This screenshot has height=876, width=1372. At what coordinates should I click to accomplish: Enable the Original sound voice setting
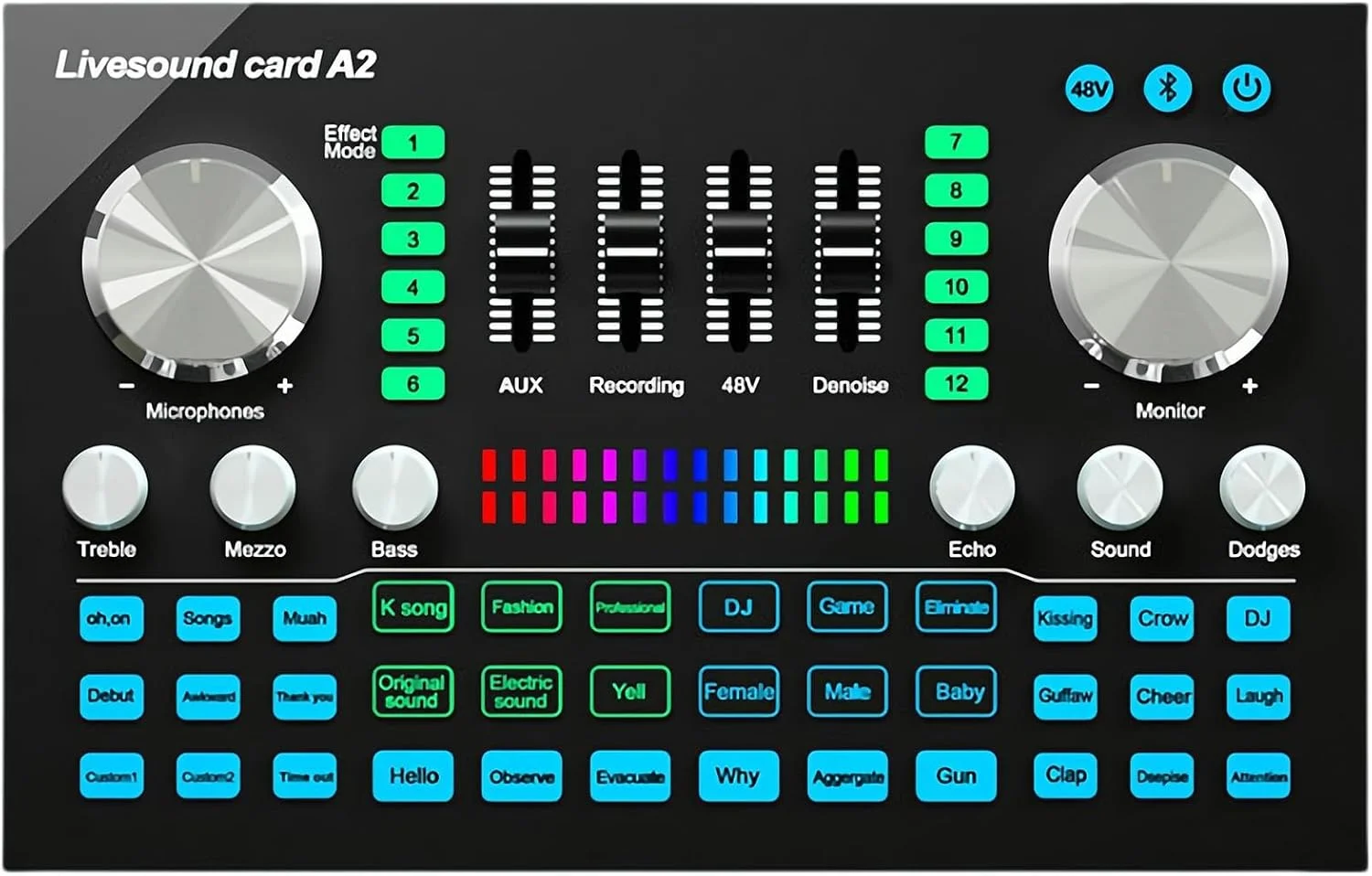[x=413, y=691]
